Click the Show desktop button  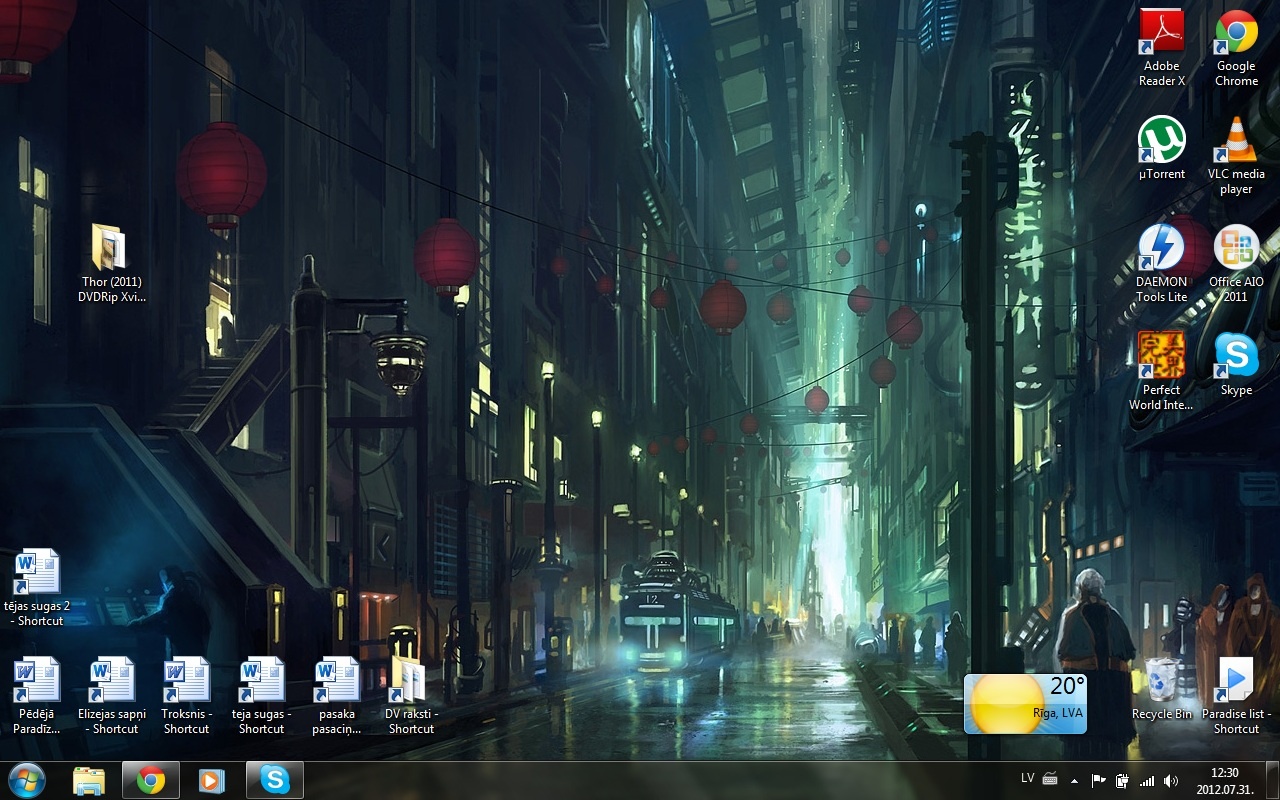coord(1272,780)
